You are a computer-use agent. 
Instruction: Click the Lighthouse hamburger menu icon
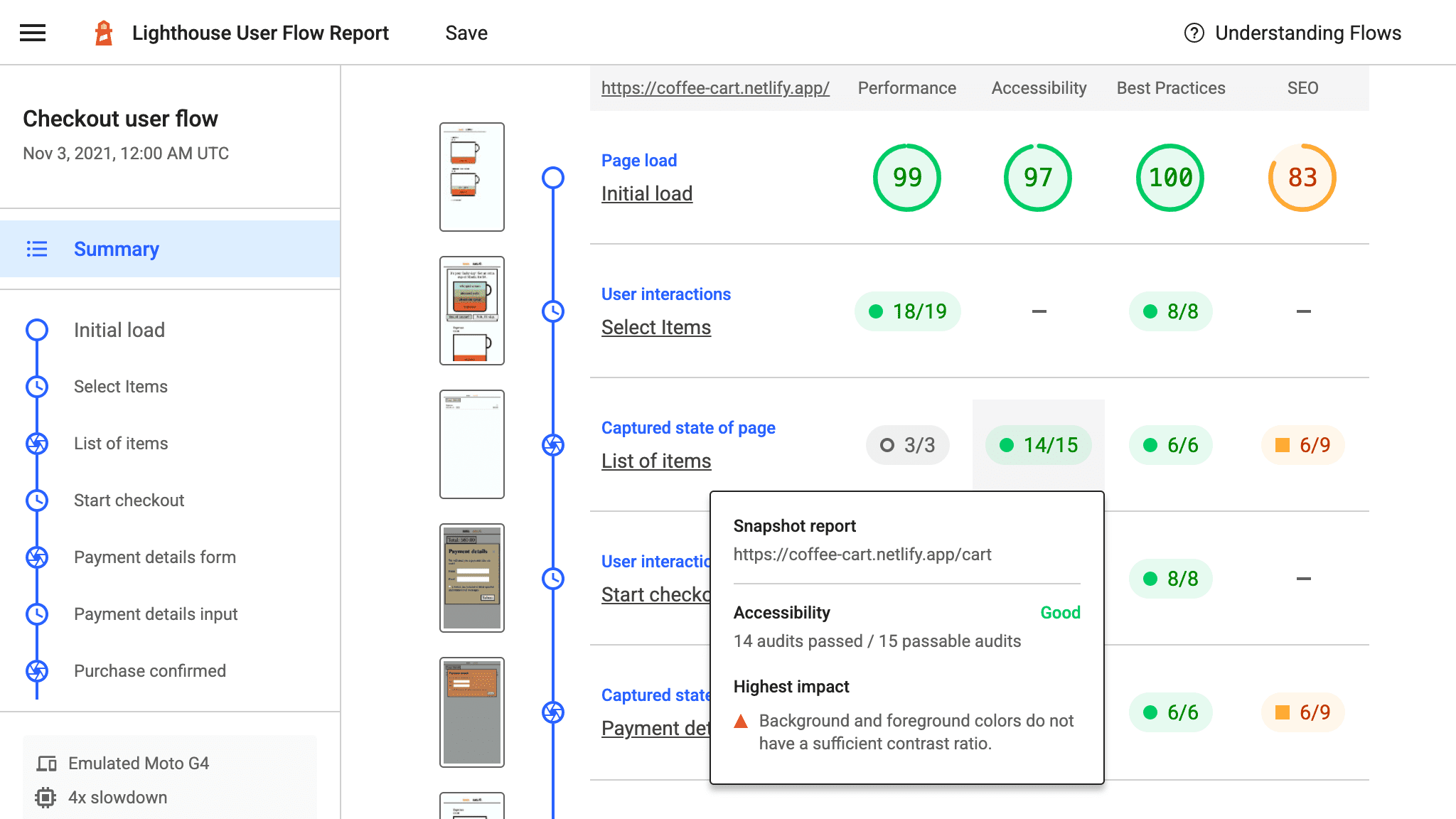[32, 32]
